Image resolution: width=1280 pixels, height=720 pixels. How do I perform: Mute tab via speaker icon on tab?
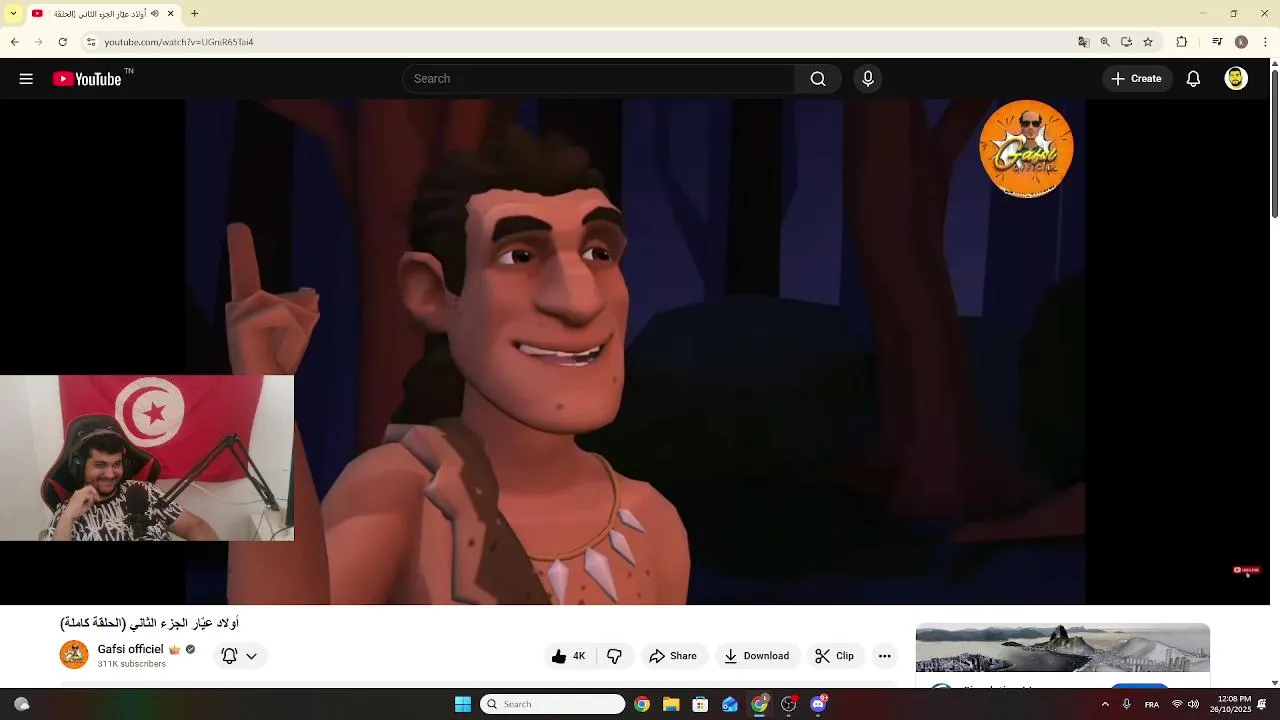click(154, 14)
